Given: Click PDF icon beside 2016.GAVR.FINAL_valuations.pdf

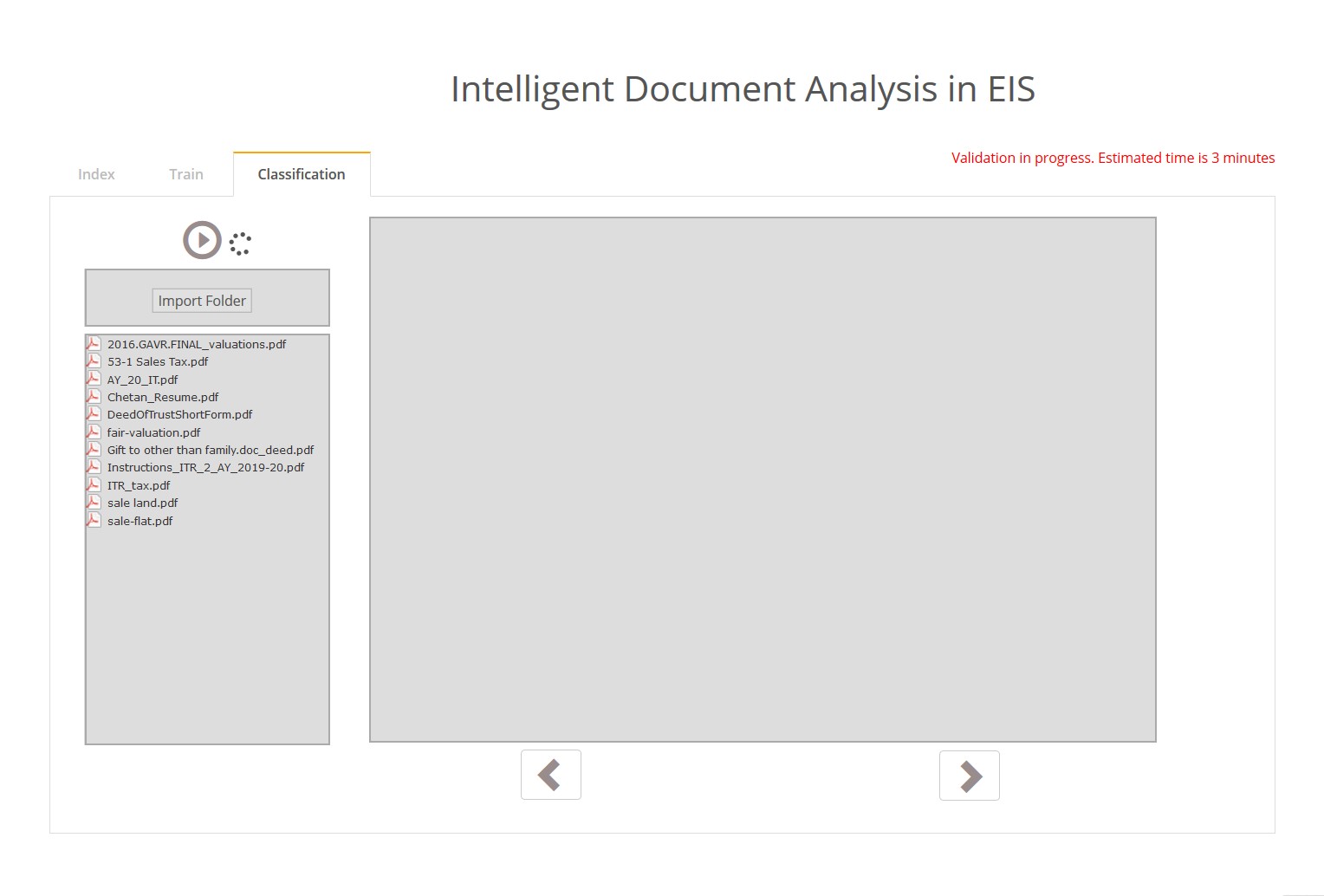Looking at the screenshot, I should (94, 343).
